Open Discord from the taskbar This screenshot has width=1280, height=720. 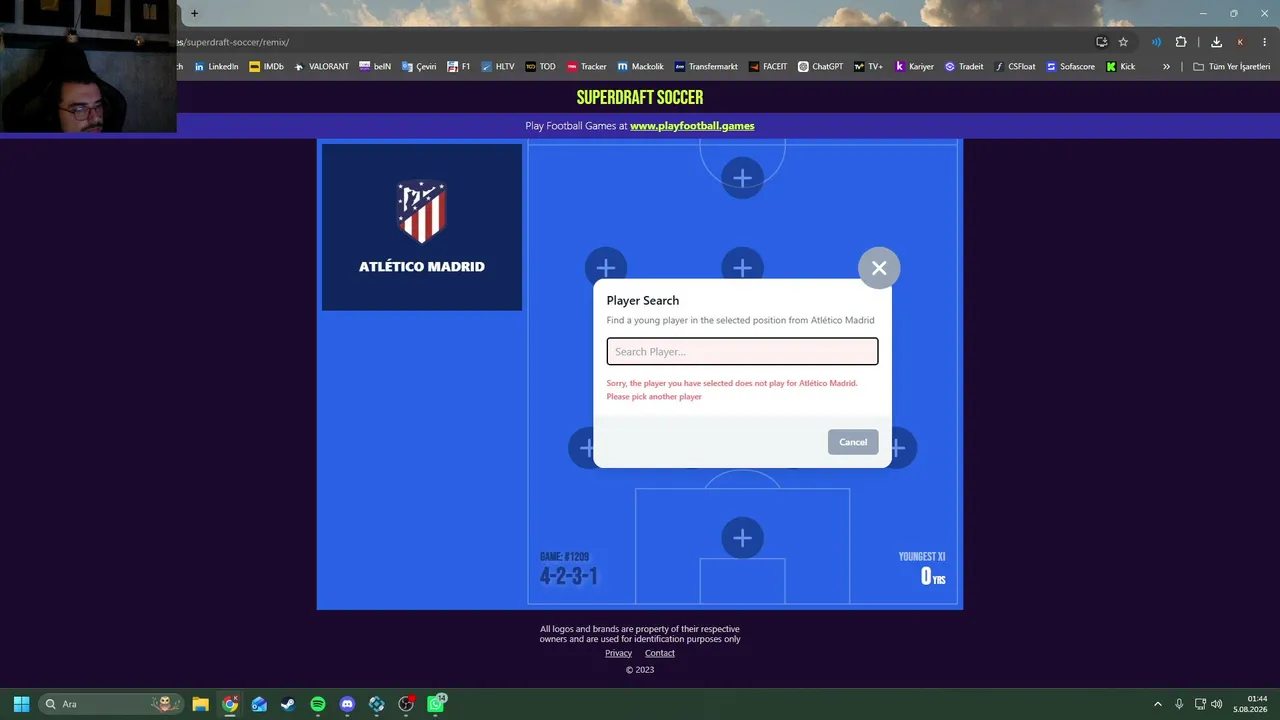[x=347, y=704]
